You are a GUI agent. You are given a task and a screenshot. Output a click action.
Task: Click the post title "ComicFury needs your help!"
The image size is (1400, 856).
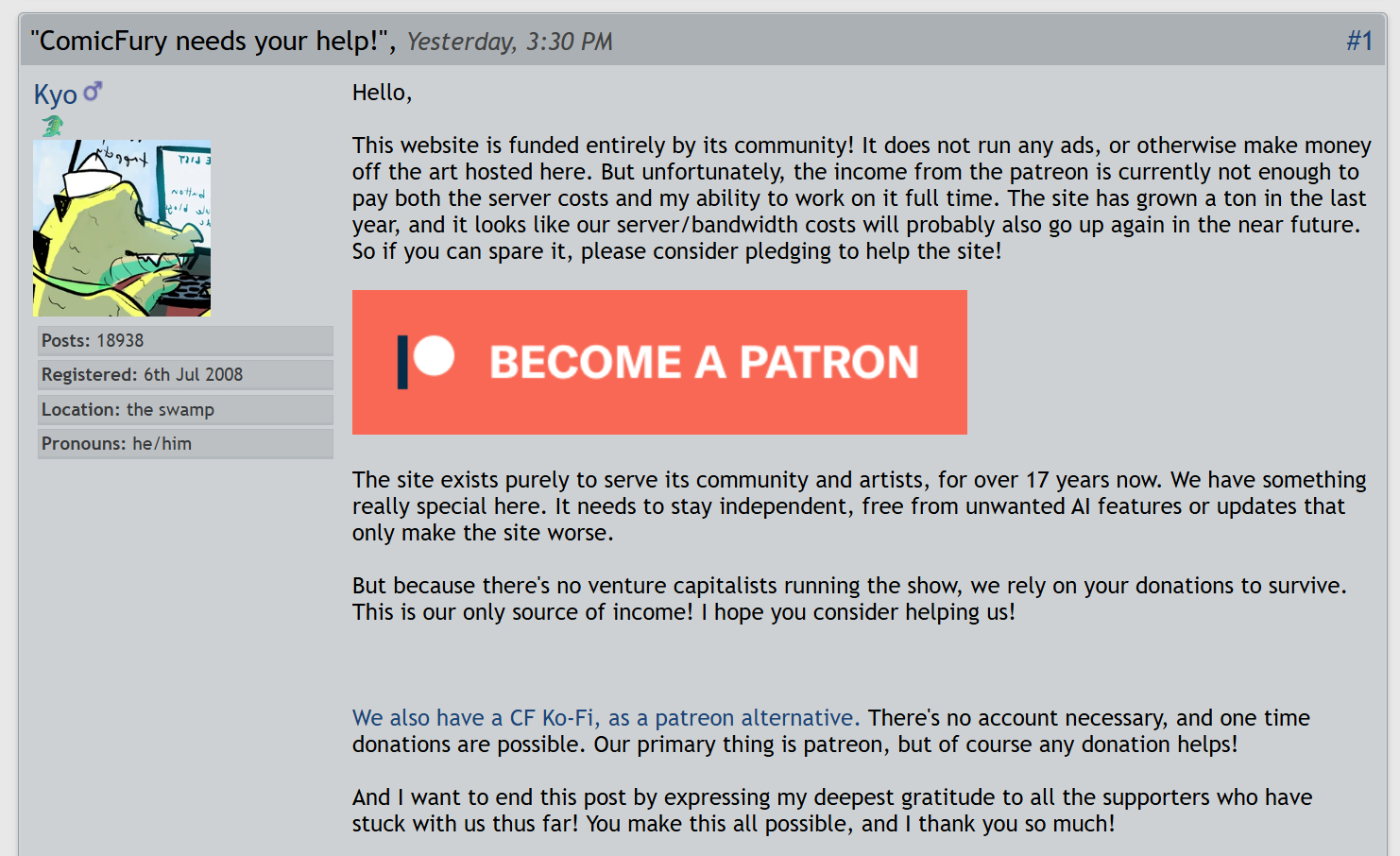tap(213, 41)
